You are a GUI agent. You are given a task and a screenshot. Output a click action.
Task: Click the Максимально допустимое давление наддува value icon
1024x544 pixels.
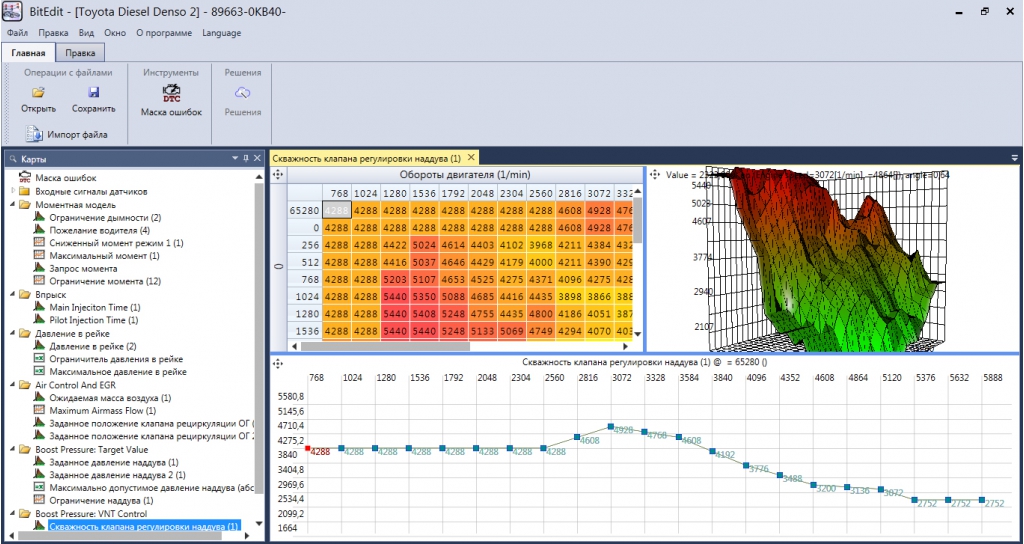pyautogui.click(x=39, y=488)
